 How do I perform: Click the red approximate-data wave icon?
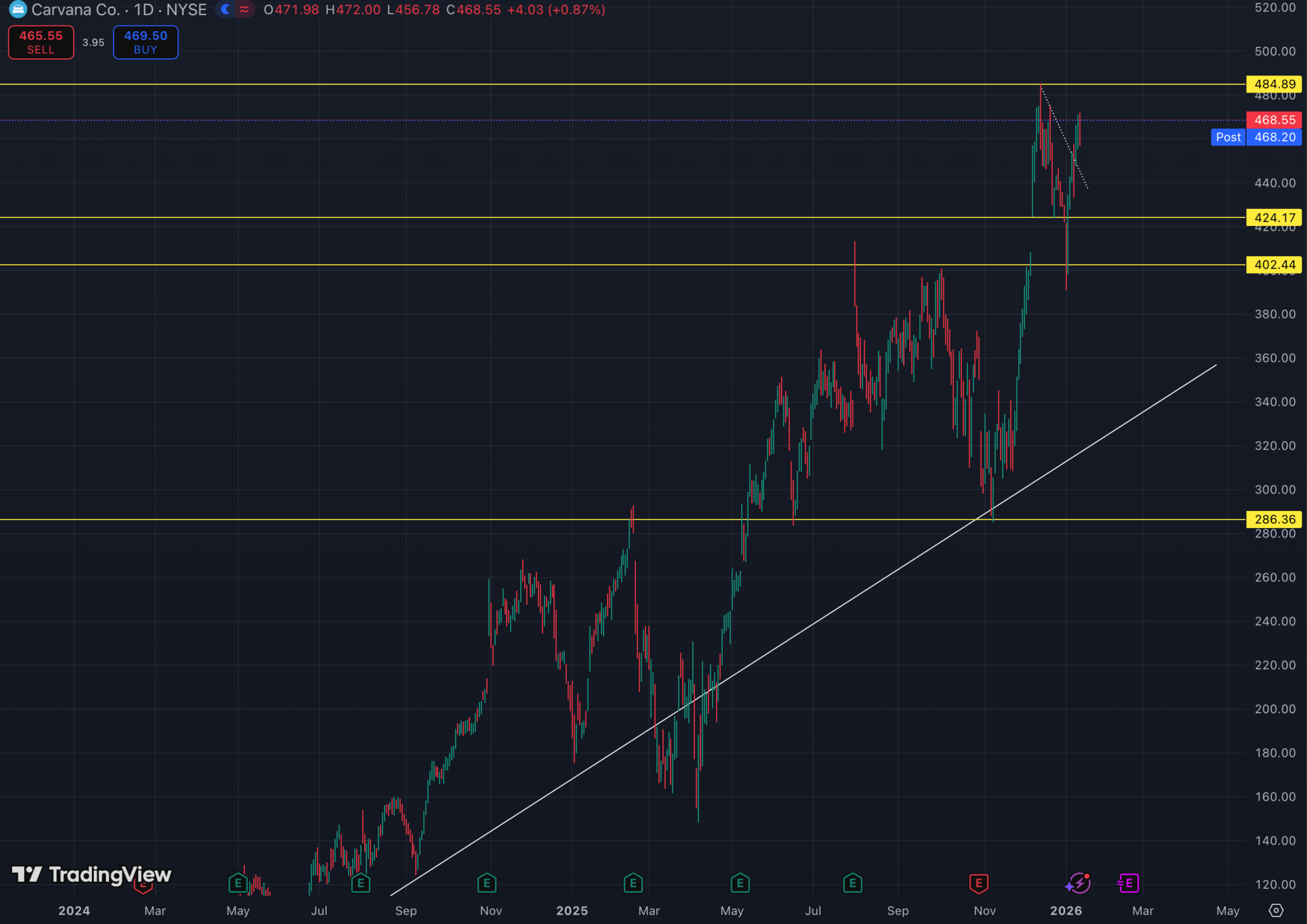(244, 10)
